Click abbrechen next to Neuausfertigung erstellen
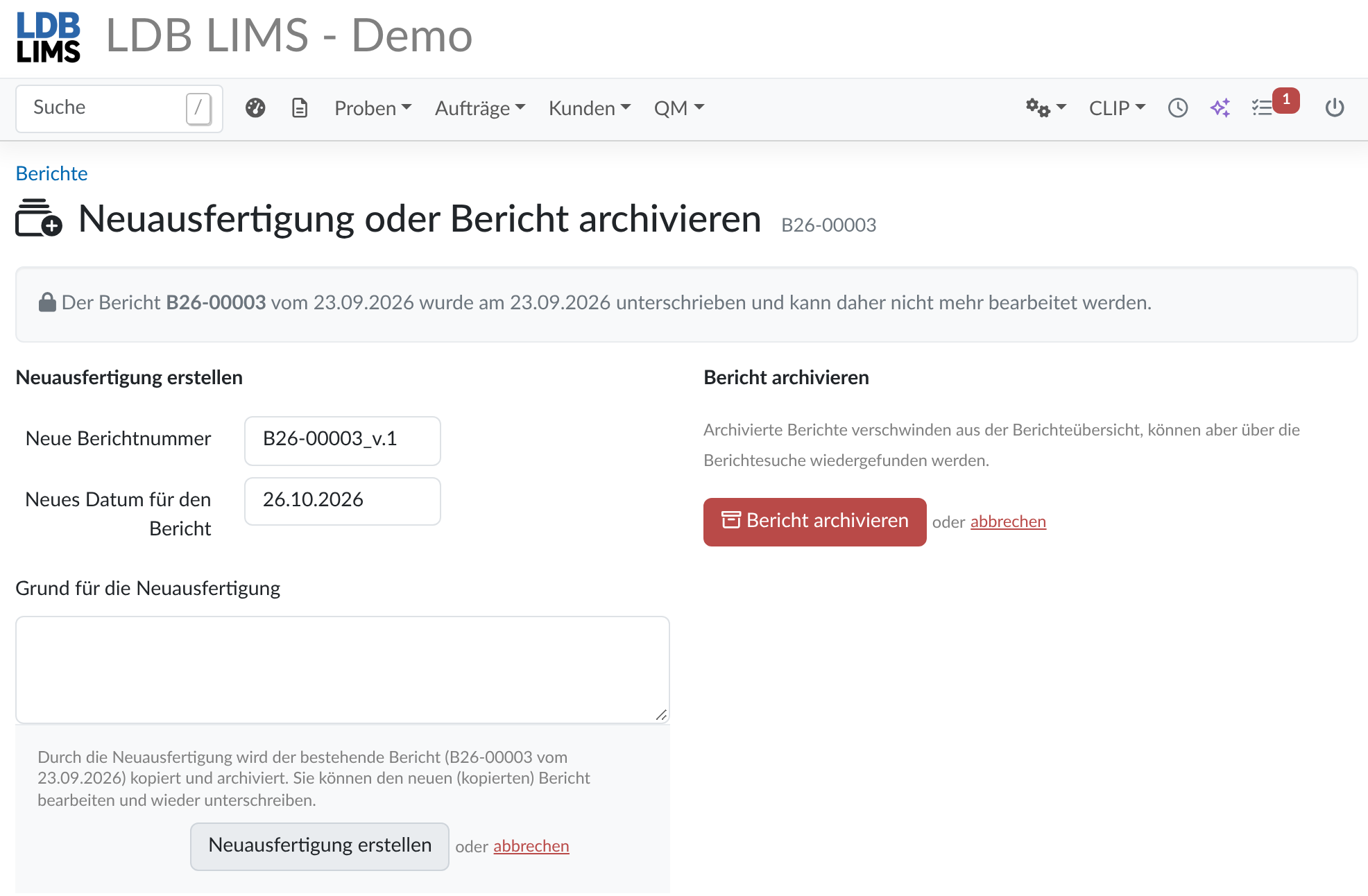 531,847
